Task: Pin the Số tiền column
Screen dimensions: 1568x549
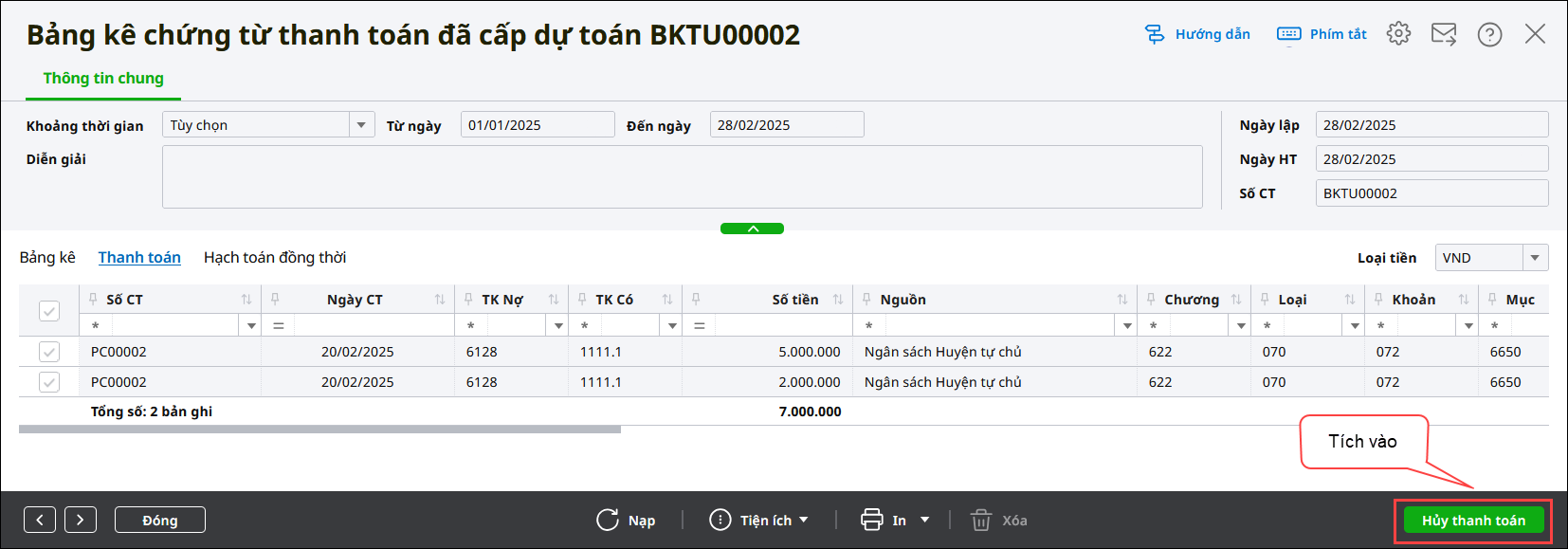Action: click(x=696, y=299)
